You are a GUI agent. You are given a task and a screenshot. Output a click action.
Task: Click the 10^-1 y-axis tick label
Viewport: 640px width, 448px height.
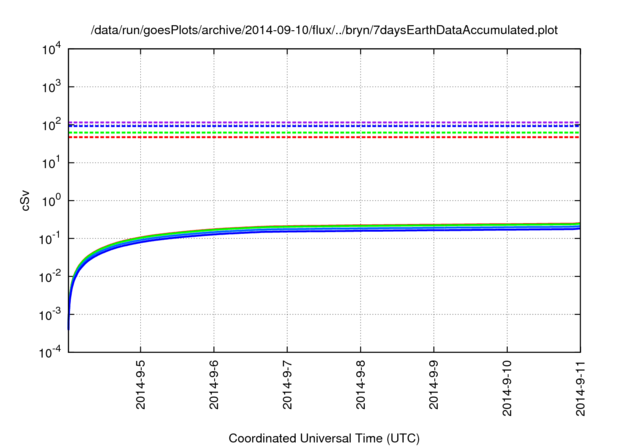(x=50, y=239)
